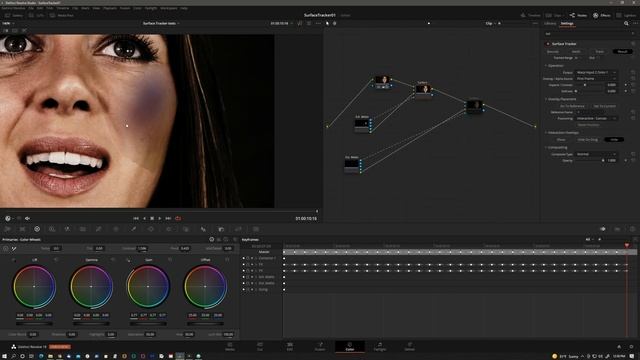Select the Result mode button
This screenshot has height=360, width=640.
(622, 51)
